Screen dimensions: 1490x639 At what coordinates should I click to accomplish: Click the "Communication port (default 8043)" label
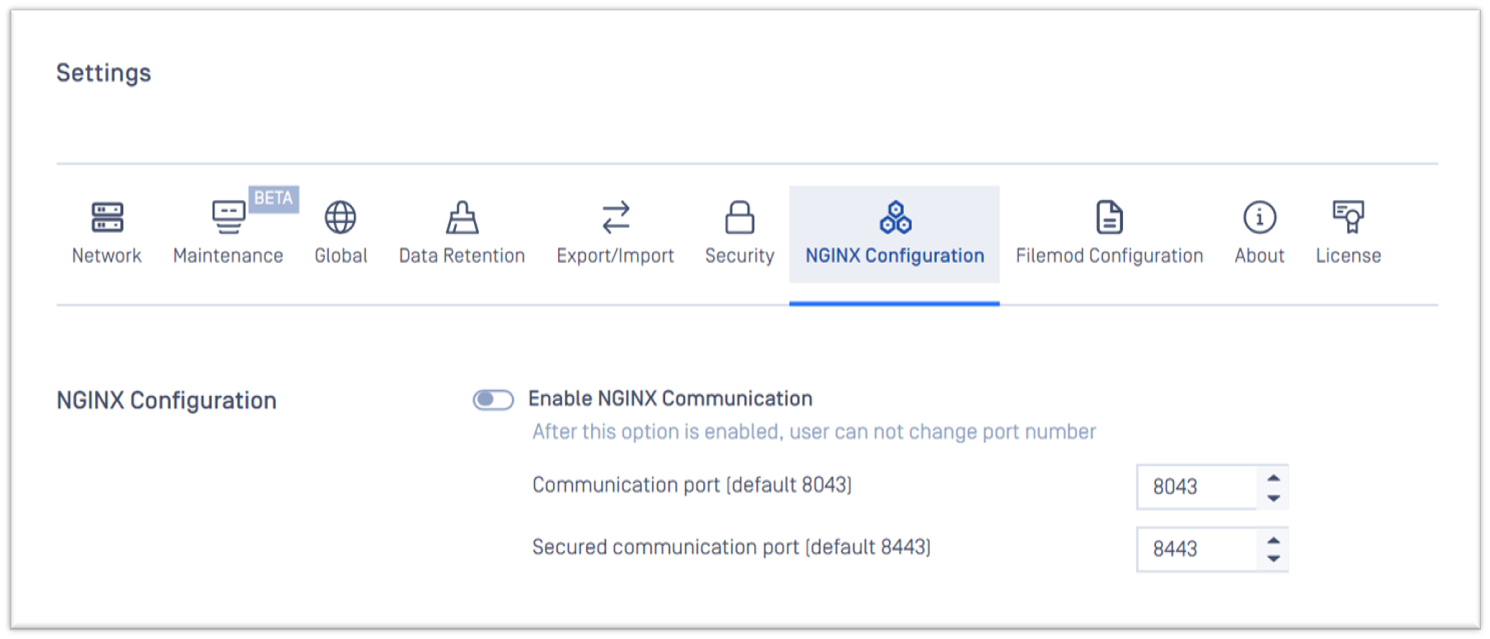(x=692, y=485)
